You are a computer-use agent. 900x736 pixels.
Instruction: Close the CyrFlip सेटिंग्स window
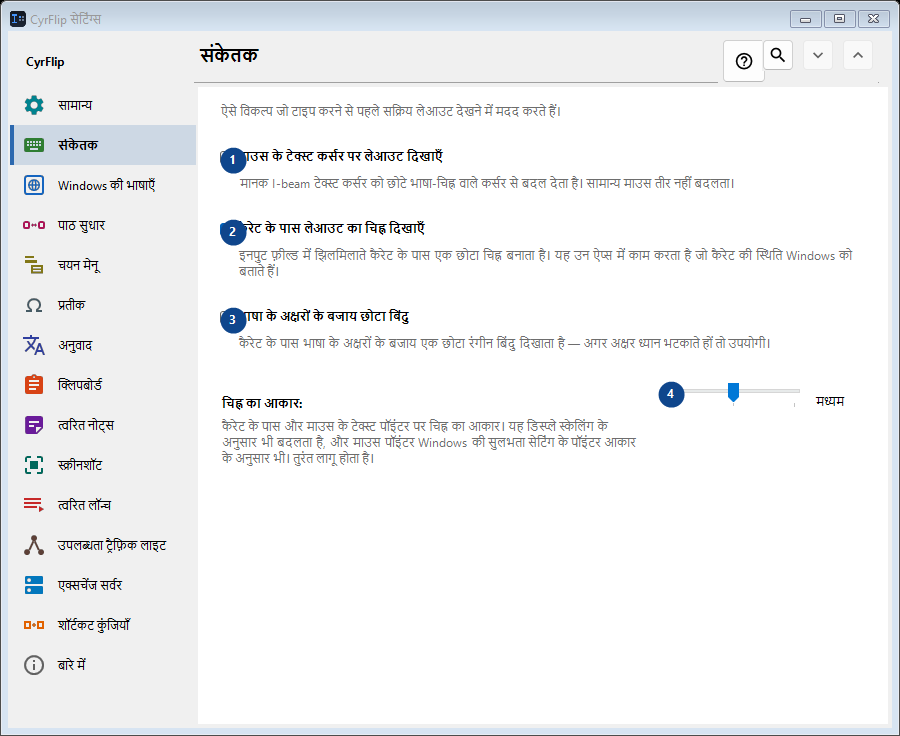pyautogui.click(x=874, y=19)
